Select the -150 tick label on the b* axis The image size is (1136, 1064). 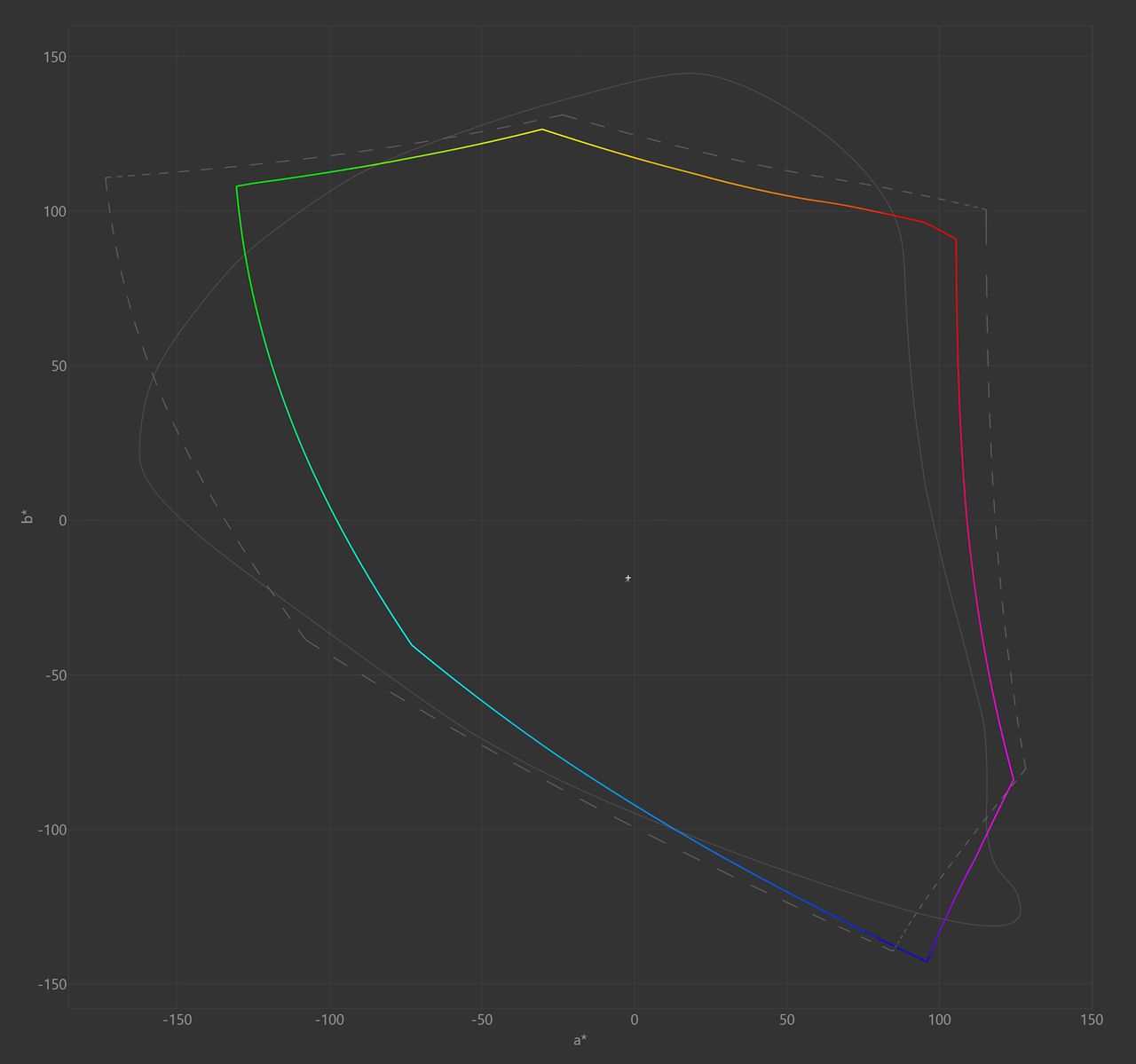51,984
